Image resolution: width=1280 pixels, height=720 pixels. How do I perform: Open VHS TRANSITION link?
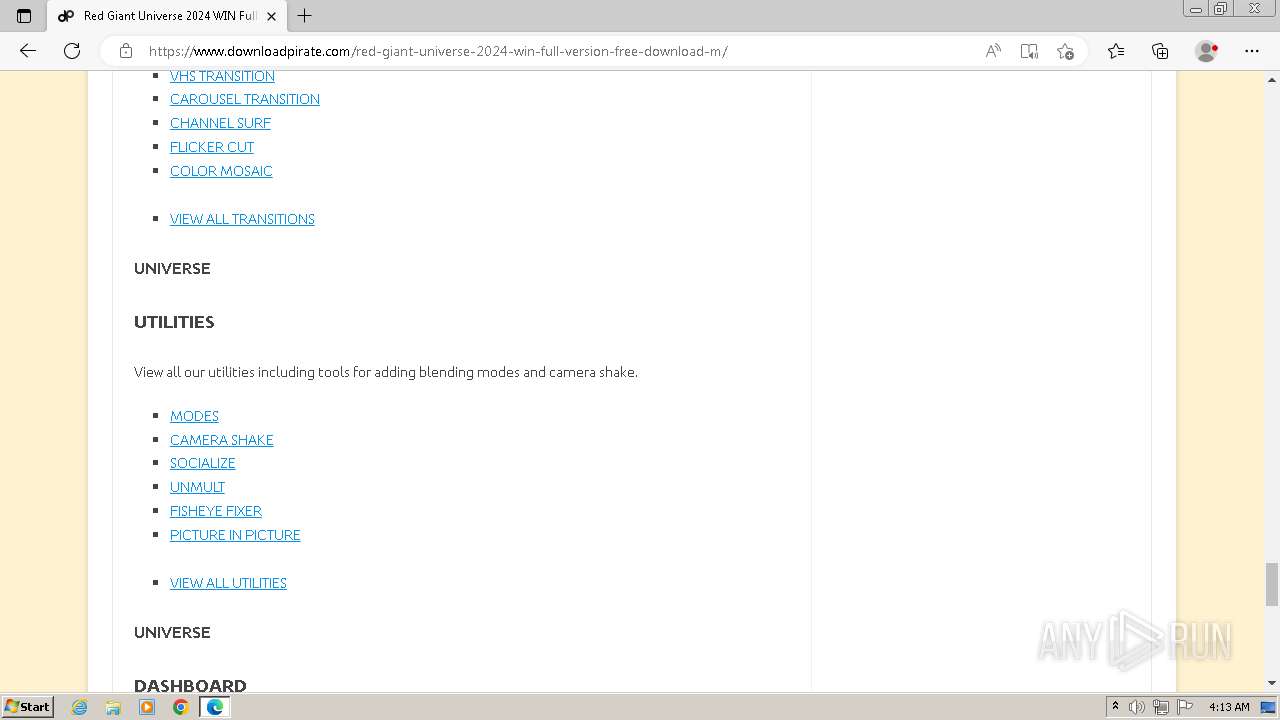222,76
